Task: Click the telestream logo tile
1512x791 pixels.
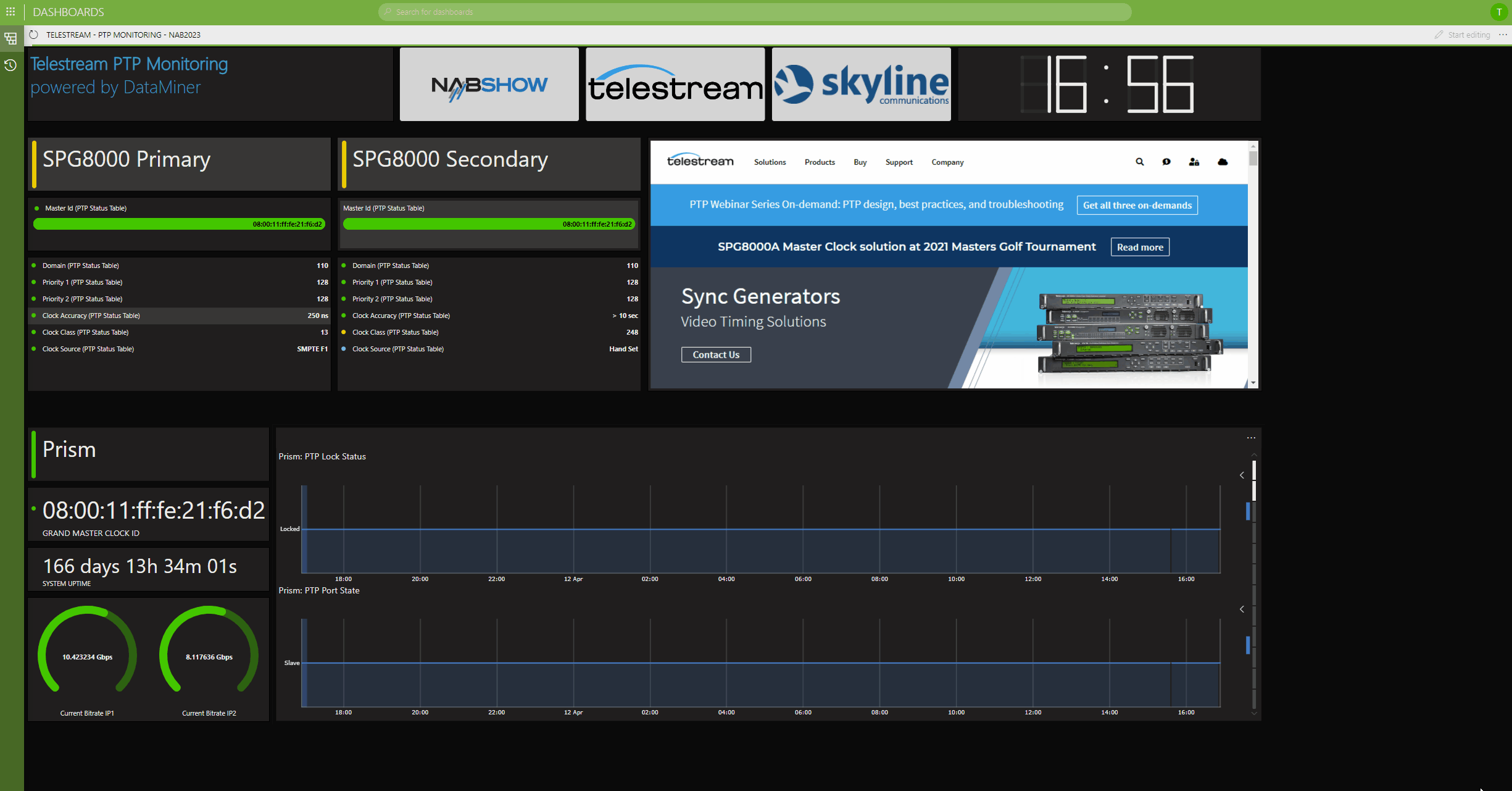Action: 675,84
